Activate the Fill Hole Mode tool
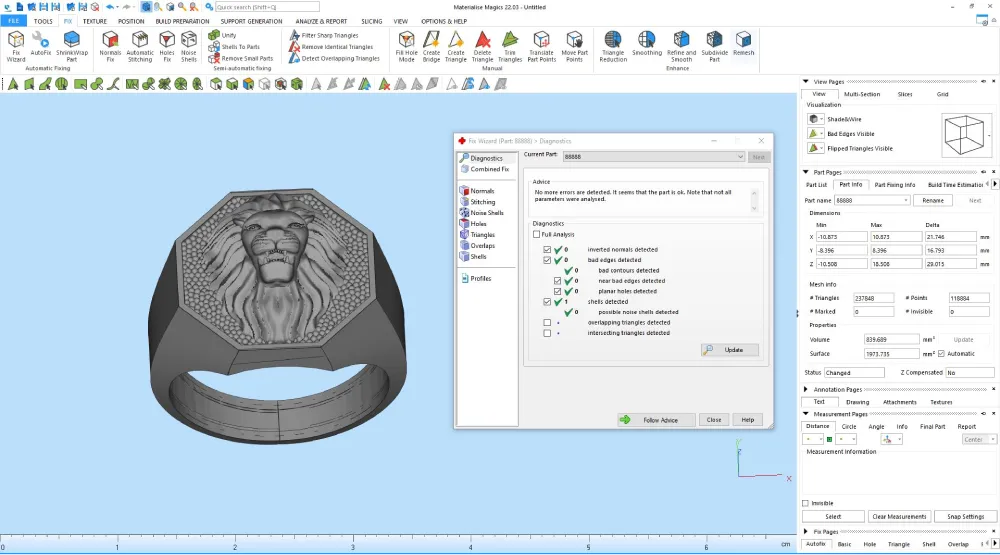 click(x=406, y=47)
